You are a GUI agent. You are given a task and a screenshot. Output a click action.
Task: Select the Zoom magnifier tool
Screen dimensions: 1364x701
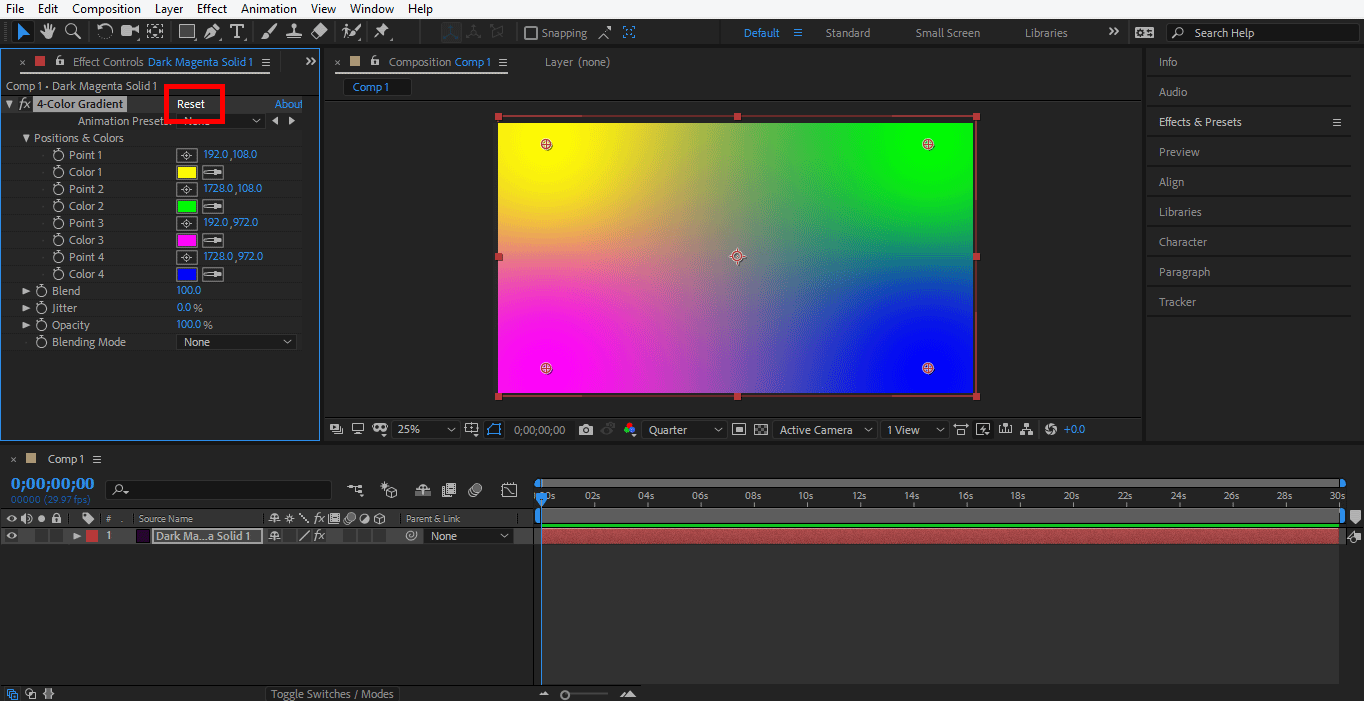(x=72, y=32)
